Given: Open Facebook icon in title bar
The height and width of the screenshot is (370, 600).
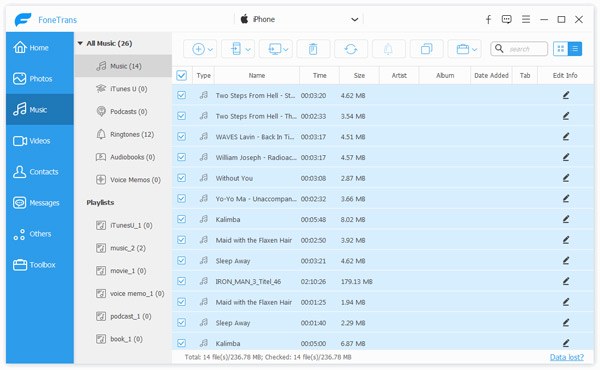Looking at the screenshot, I should [488, 20].
